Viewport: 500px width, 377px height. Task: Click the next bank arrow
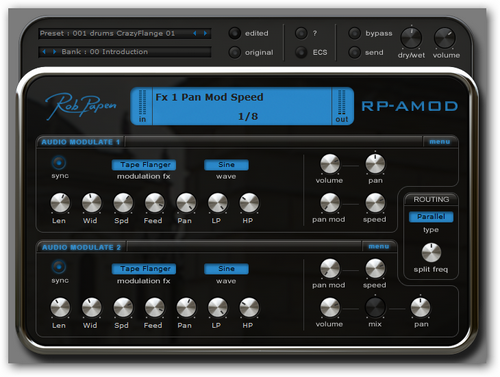pyautogui.click(x=54, y=52)
